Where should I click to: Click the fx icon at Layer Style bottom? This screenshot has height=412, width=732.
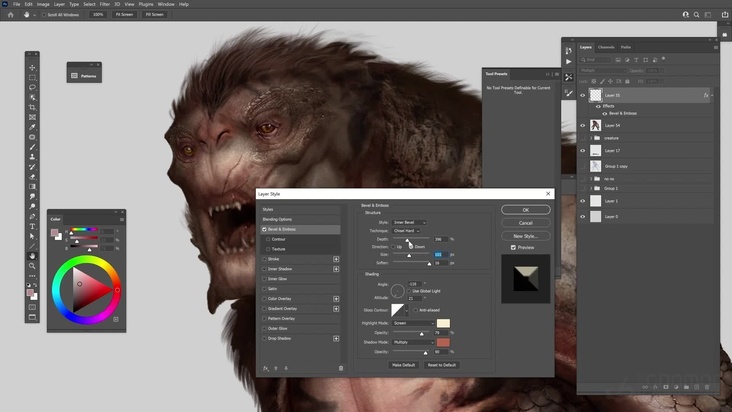tap(266, 368)
